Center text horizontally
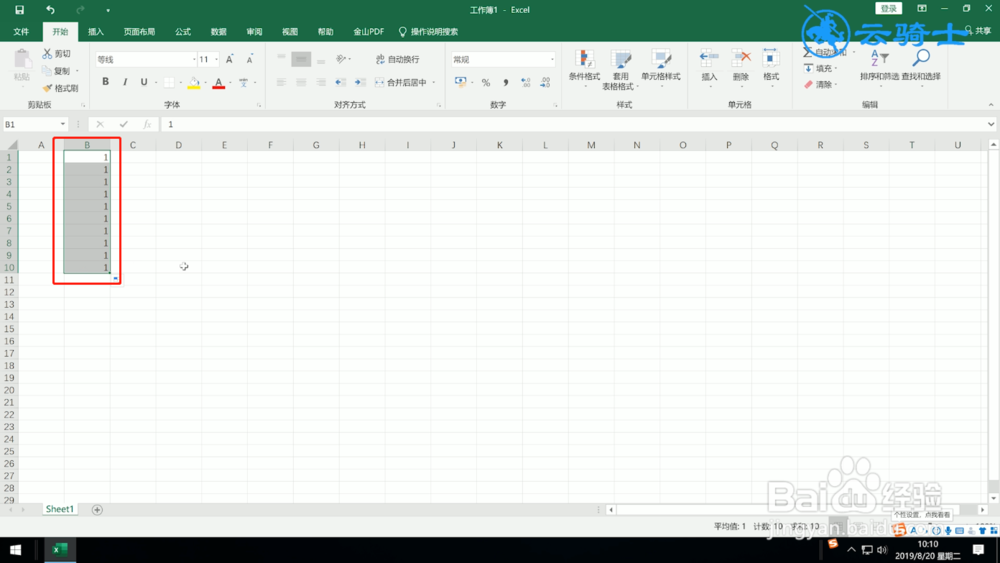 [x=301, y=82]
